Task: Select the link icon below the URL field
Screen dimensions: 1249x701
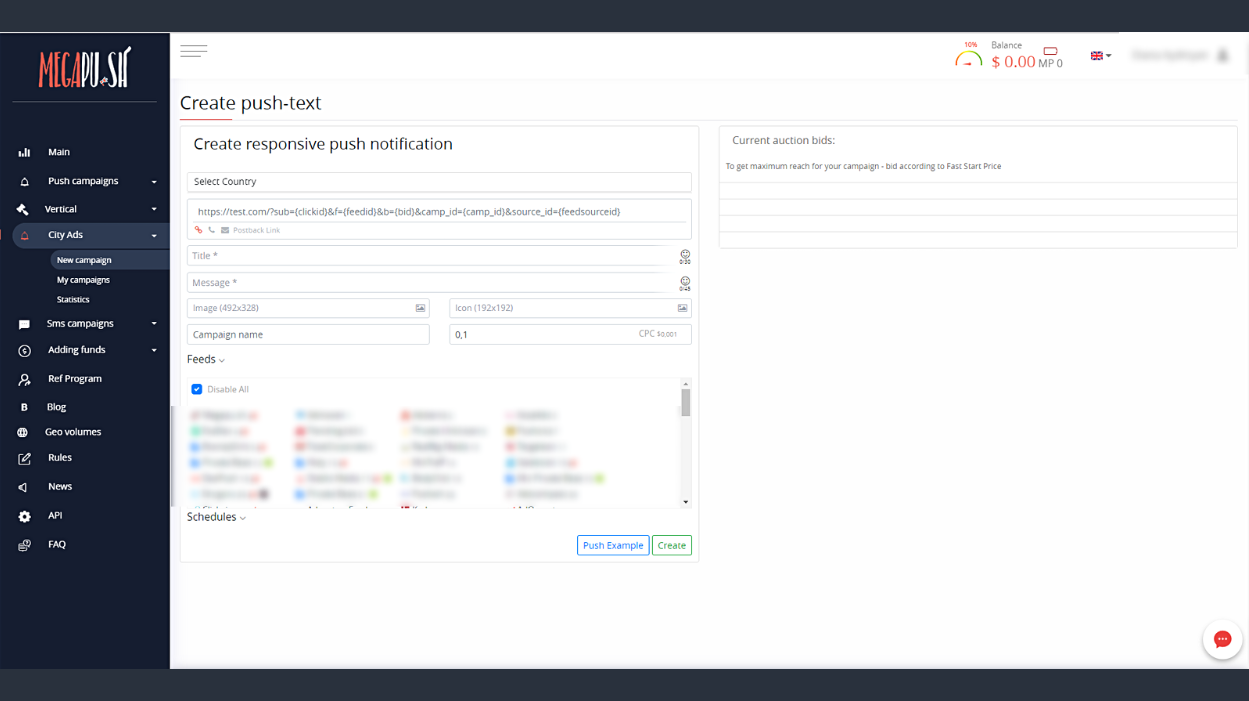Action: coord(198,230)
